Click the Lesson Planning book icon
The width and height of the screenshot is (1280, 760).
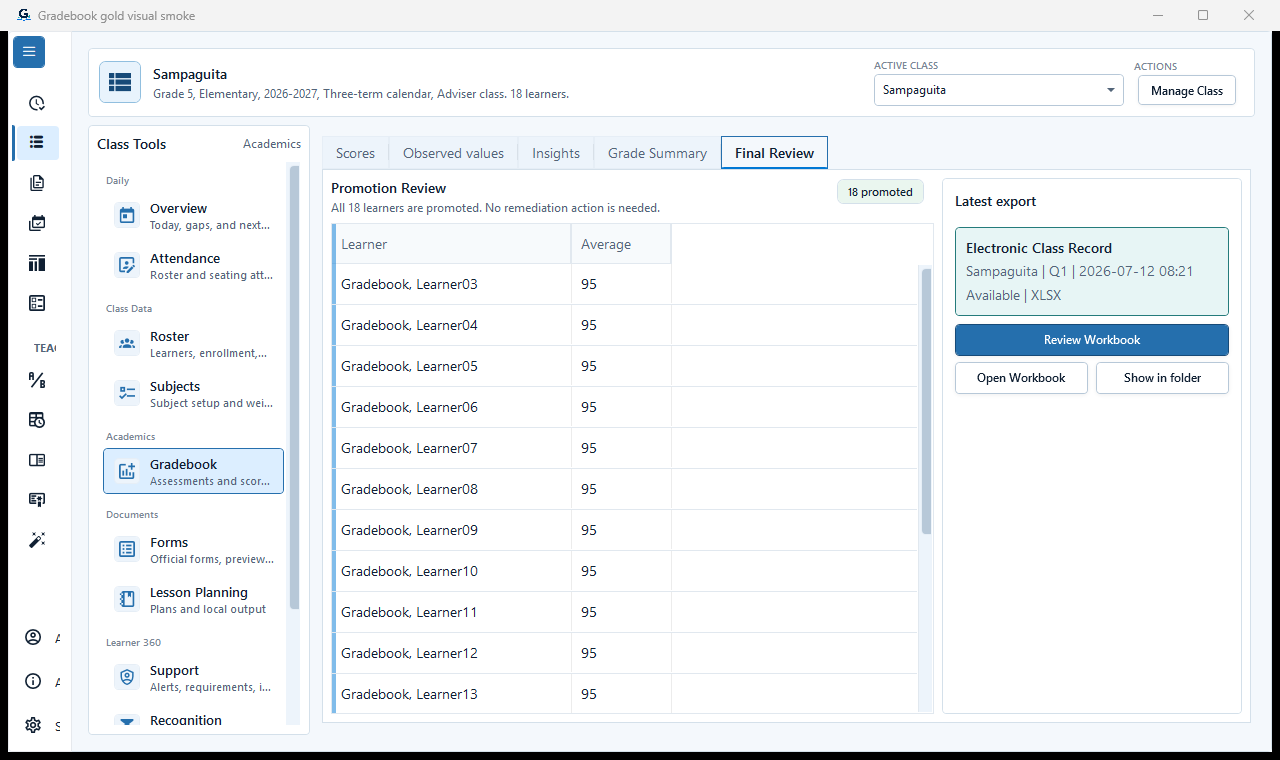click(127, 599)
